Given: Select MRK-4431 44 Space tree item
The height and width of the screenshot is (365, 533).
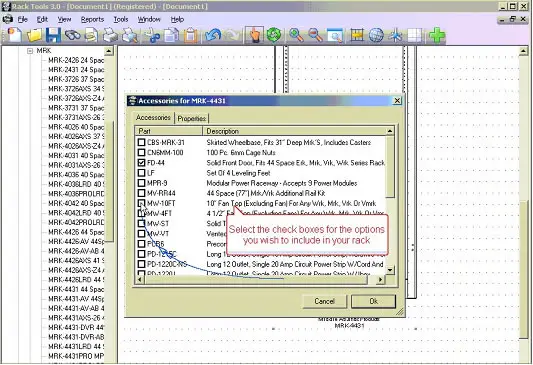Looking at the screenshot, I should (x=75, y=289).
